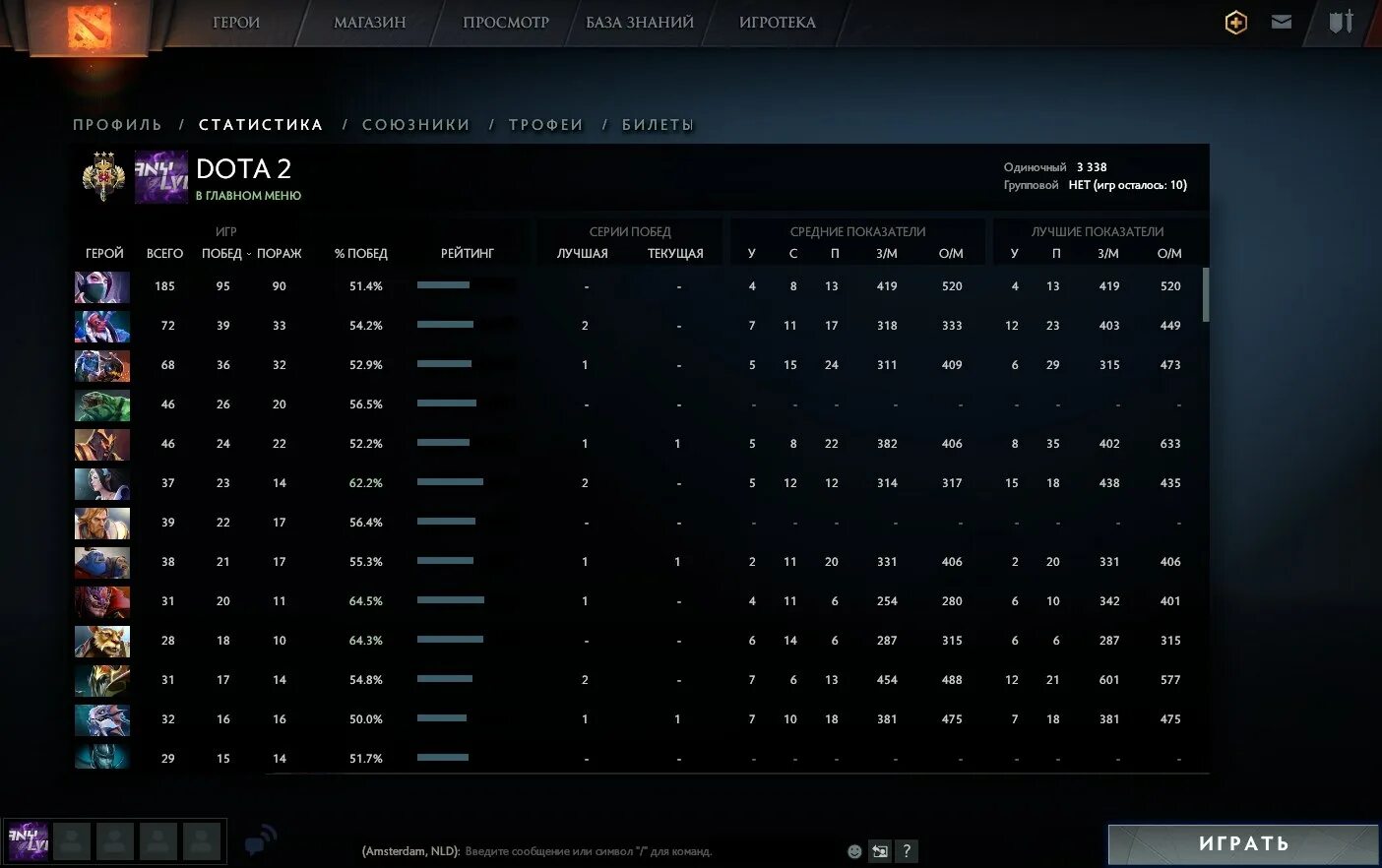Screen dimensions: 1382x868
Task: Select the hero portrait with 64.5% win rate
Action: [102, 602]
